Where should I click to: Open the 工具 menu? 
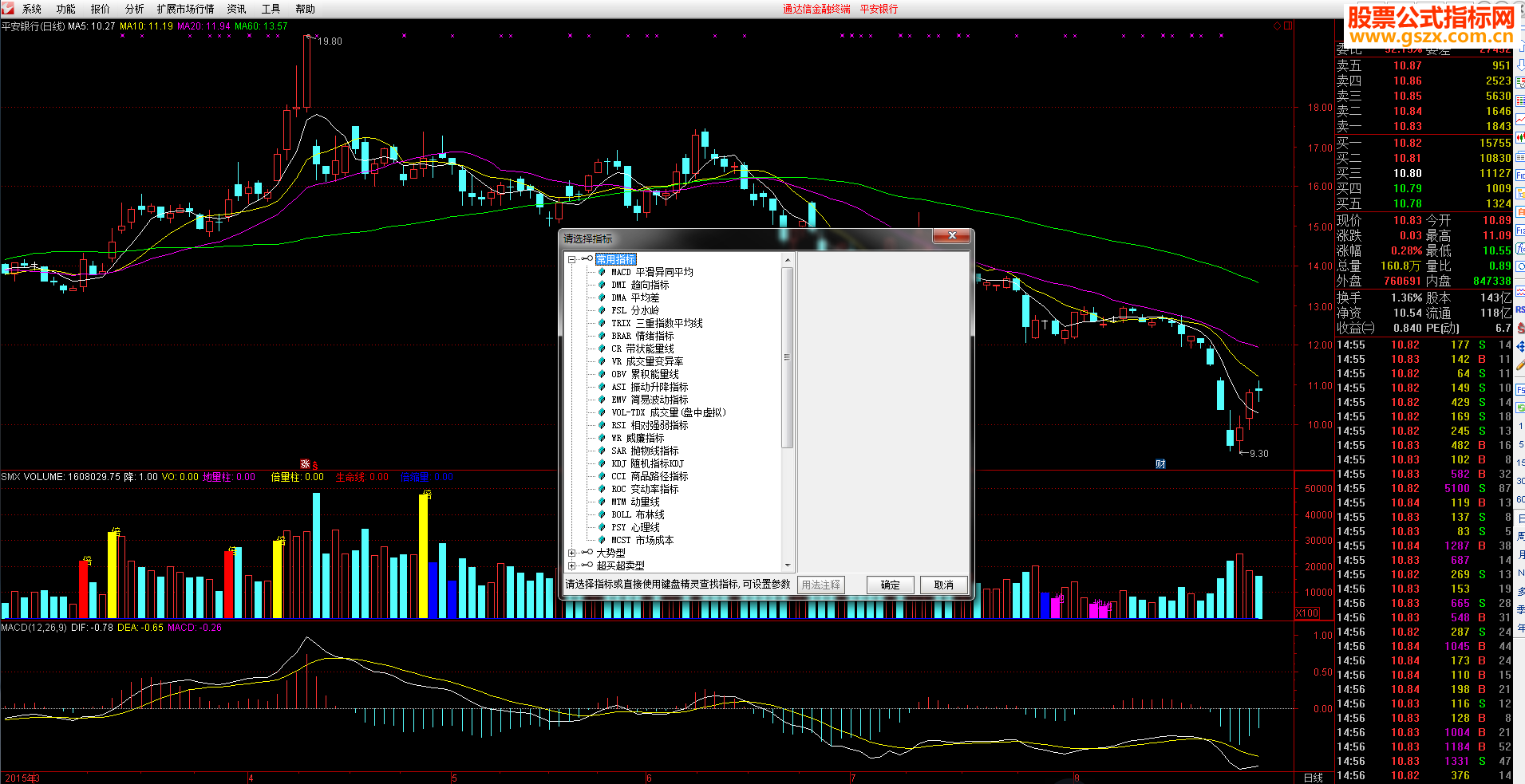point(271,9)
